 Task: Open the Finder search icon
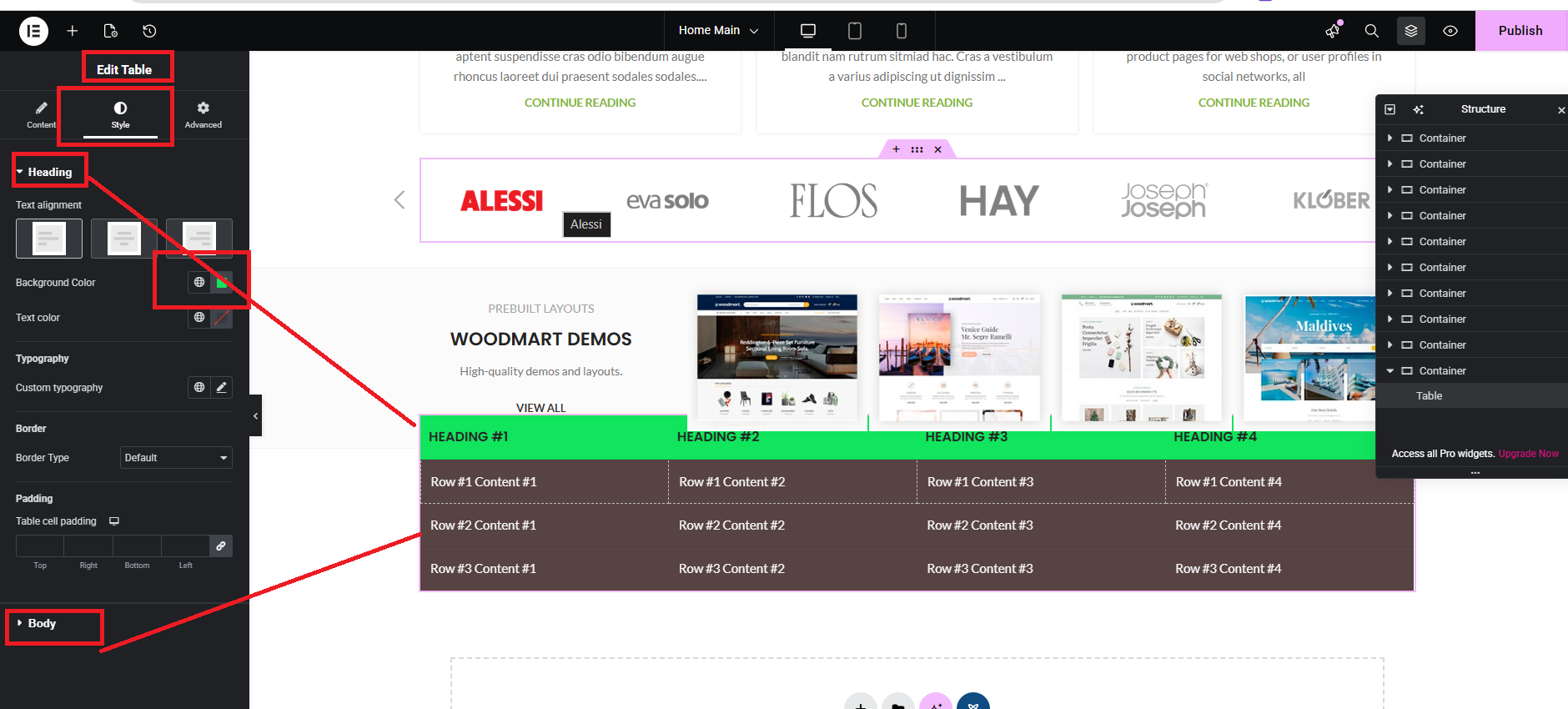tap(1371, 31)
